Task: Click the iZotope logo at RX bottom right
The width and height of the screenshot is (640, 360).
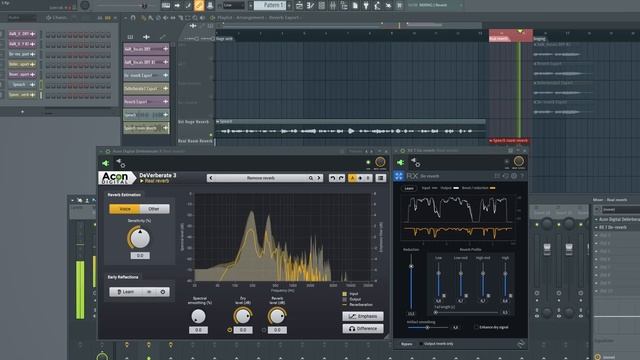Action: [x=520, y=344]
